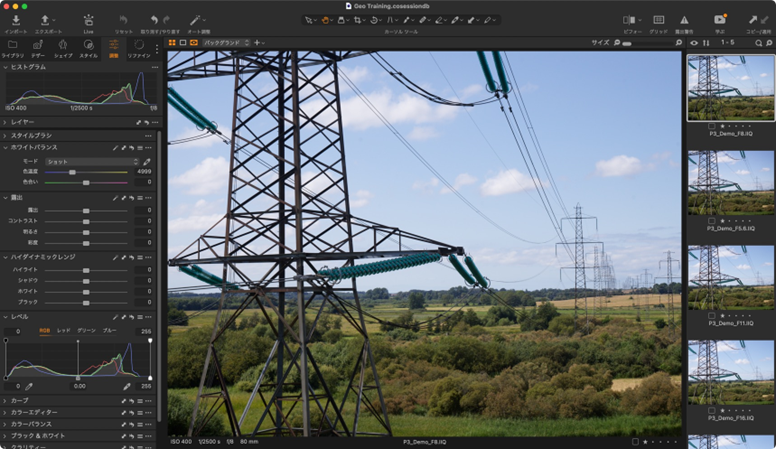Open the ショット white balance mode dropdown
This screenshot has width=776, height=449.
click(92, 162)
